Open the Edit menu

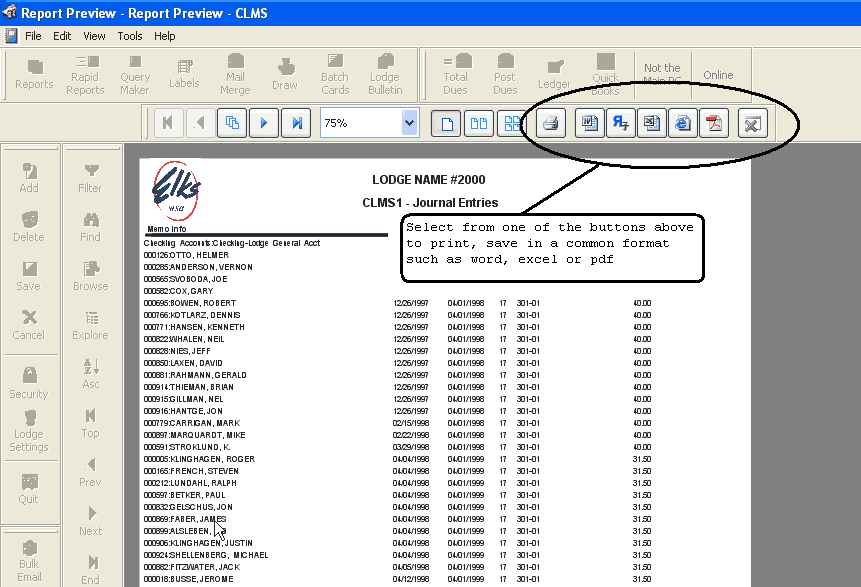click(62, 36)
